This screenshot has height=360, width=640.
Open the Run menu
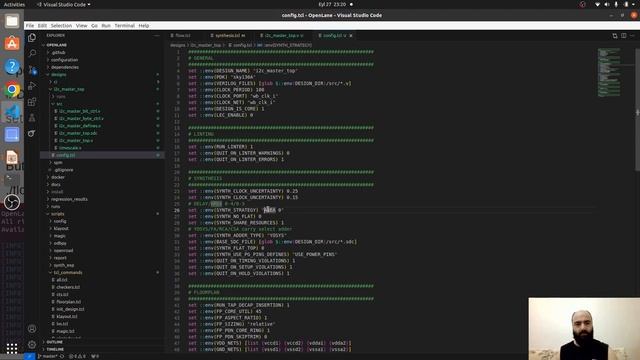pyautogui.click(x=106, y=26)
